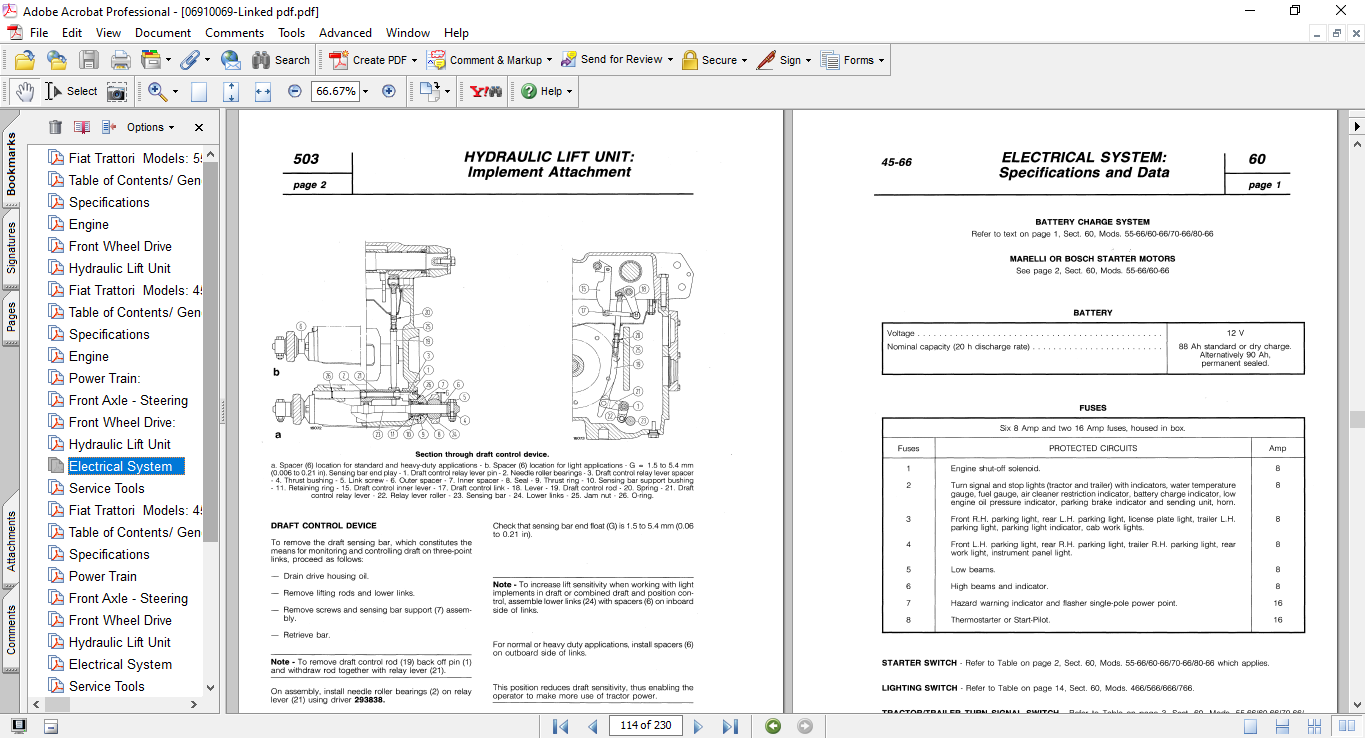The image size is (1365, 738).
Task: Open the zoom percentage dropdown
Action: click(365, 91)
